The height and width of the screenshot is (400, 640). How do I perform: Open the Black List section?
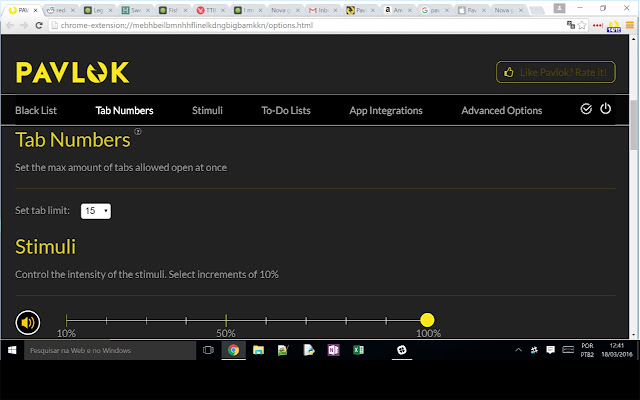tap(36, 110)
